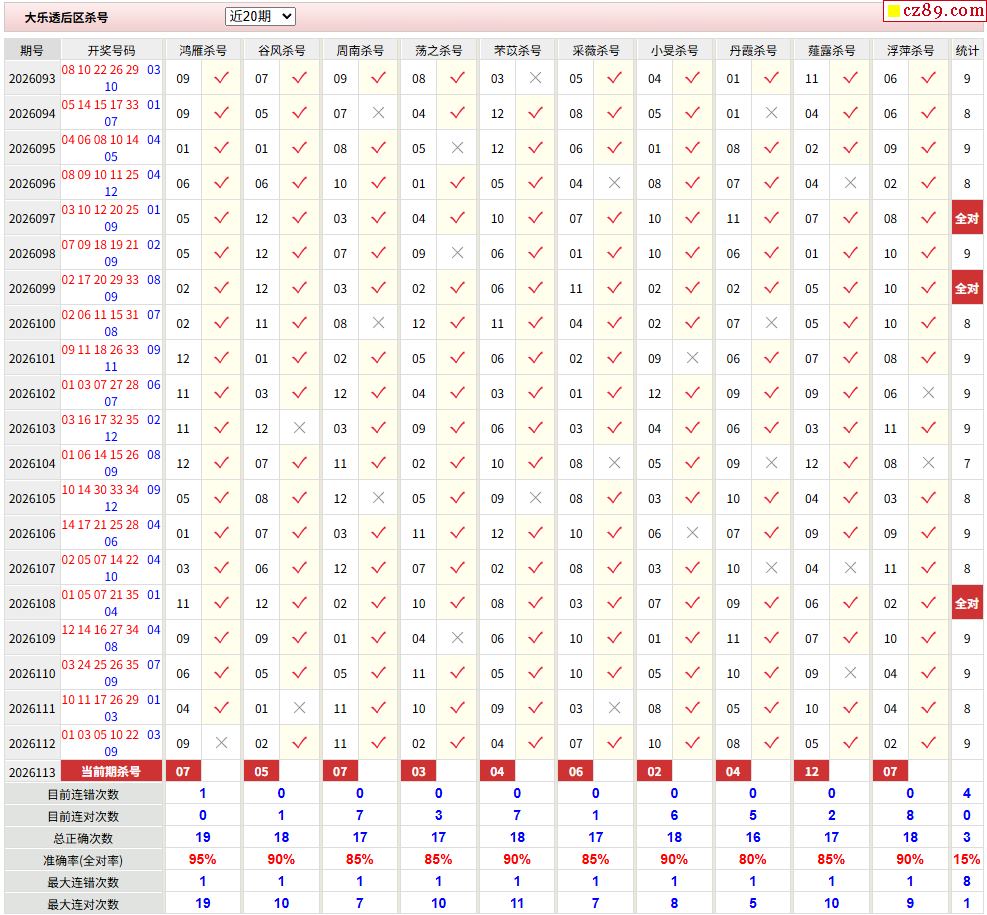
Task: Click the red 全对 badge in row 2026097
Action: coord(967,218)
